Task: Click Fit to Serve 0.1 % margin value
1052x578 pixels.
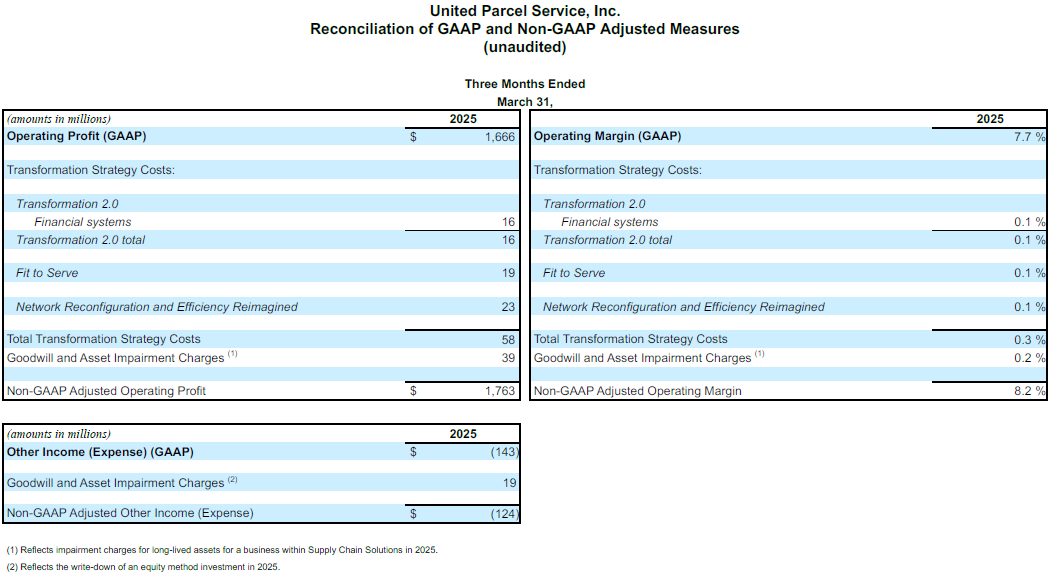Action: (1029, 273)
